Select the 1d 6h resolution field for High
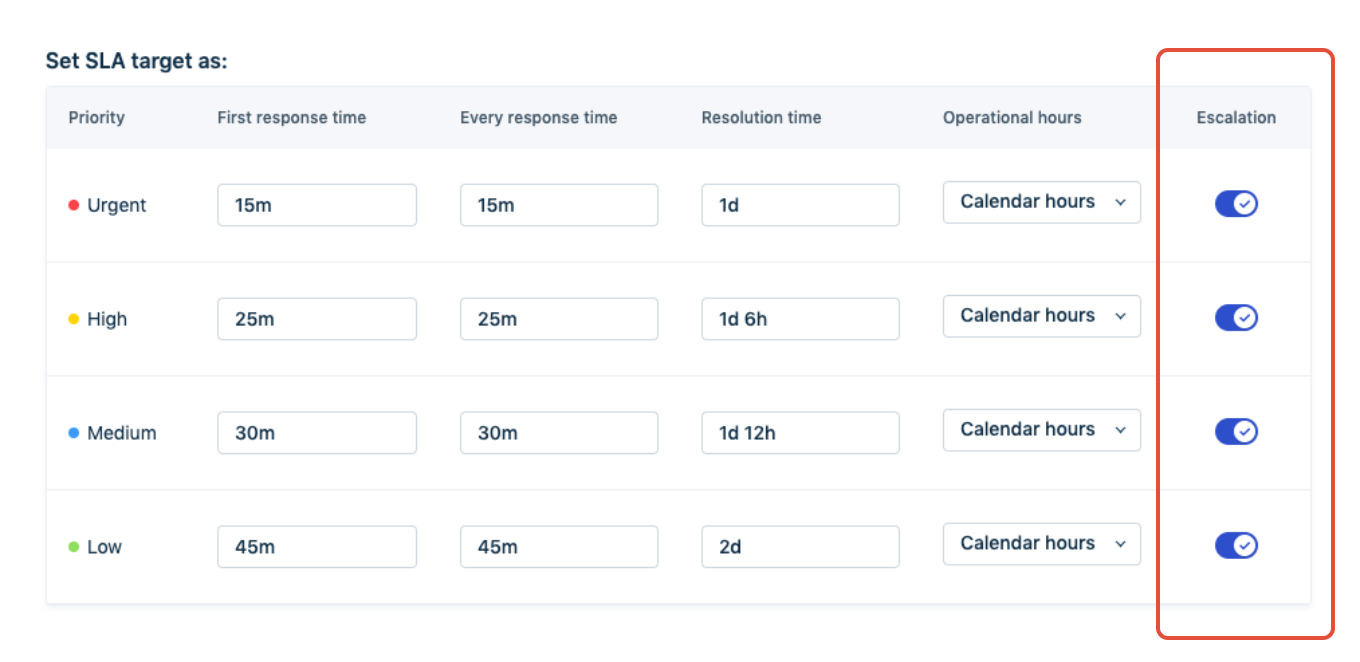Image resolution: width=1360 pixels, height=662 pixels. pyautogui.click(x=800, y=318)
